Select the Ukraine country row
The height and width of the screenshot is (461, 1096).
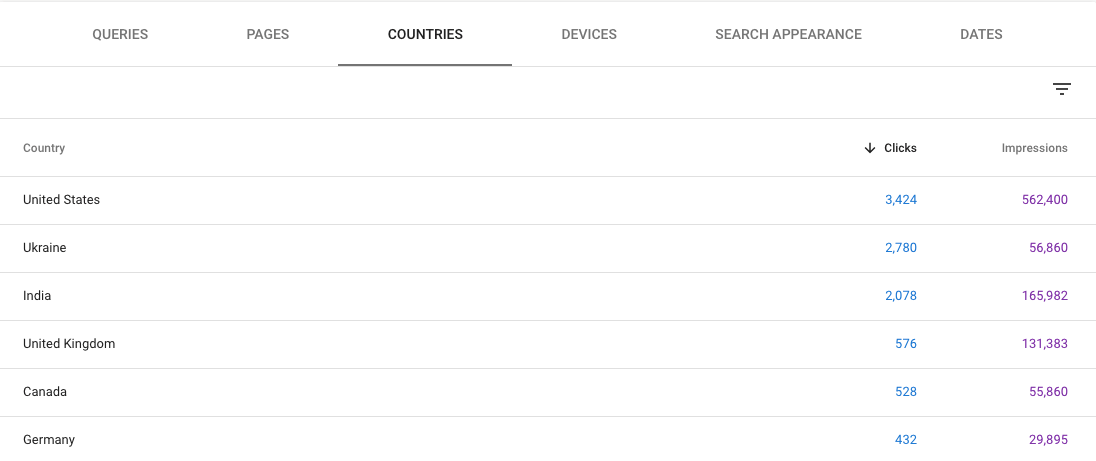click(45, 248)
